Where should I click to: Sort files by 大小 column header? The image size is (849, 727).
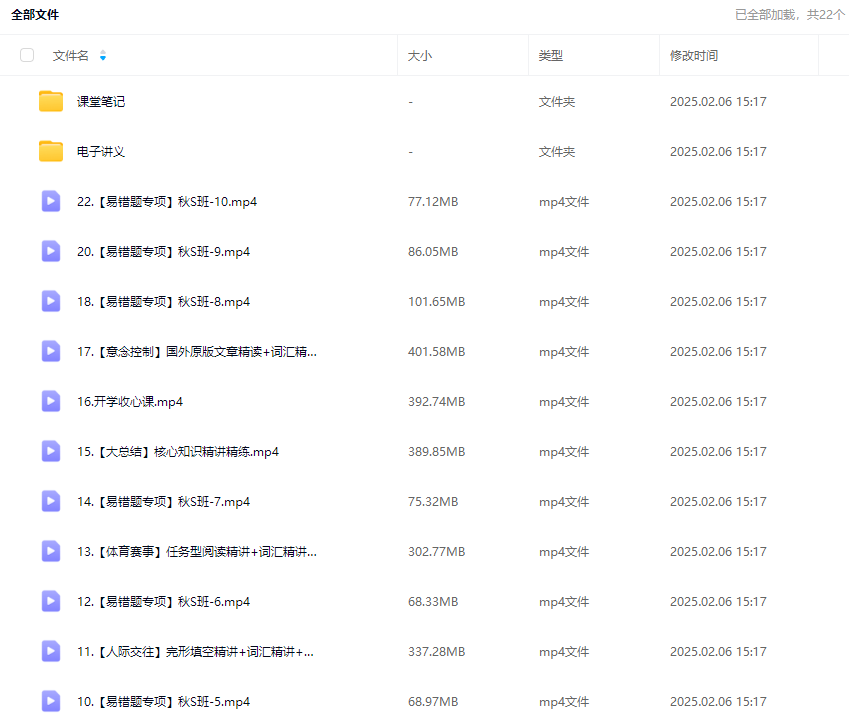(x=420, y=56)
